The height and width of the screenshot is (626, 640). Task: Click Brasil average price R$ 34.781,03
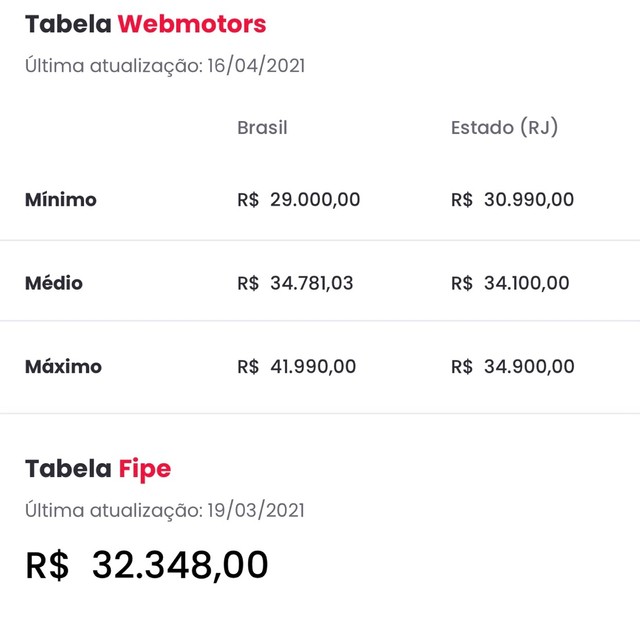295,283
